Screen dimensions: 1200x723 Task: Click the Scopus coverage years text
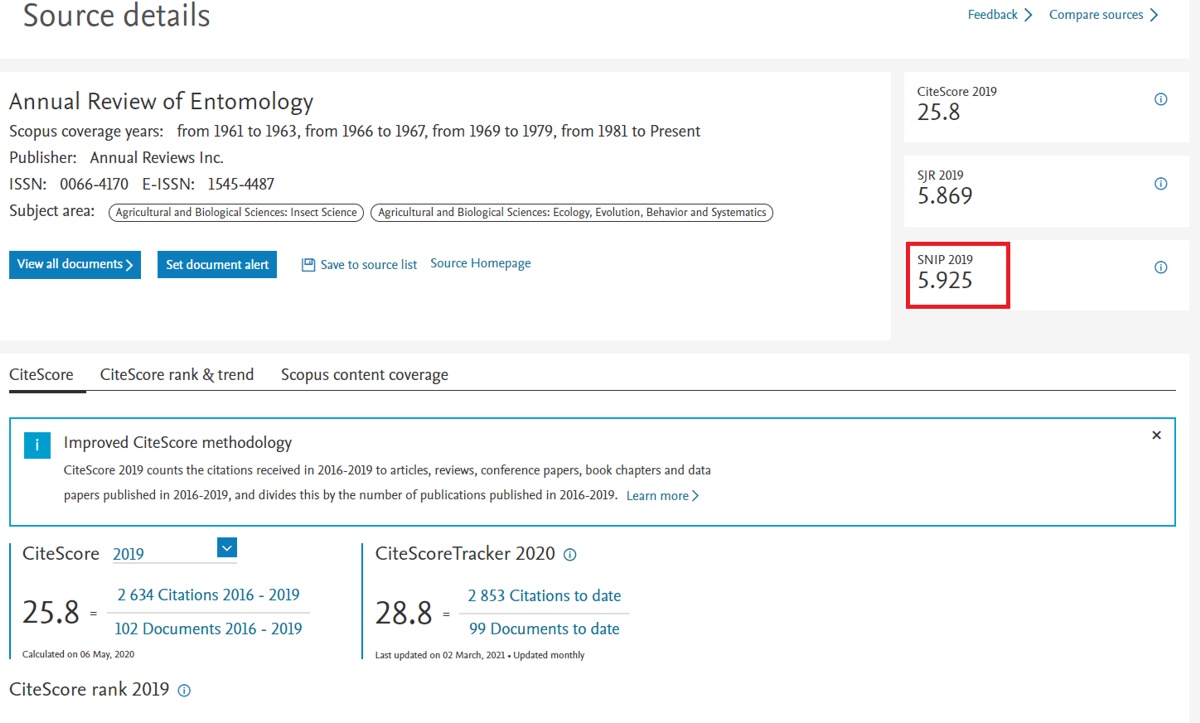click(355, 131)
